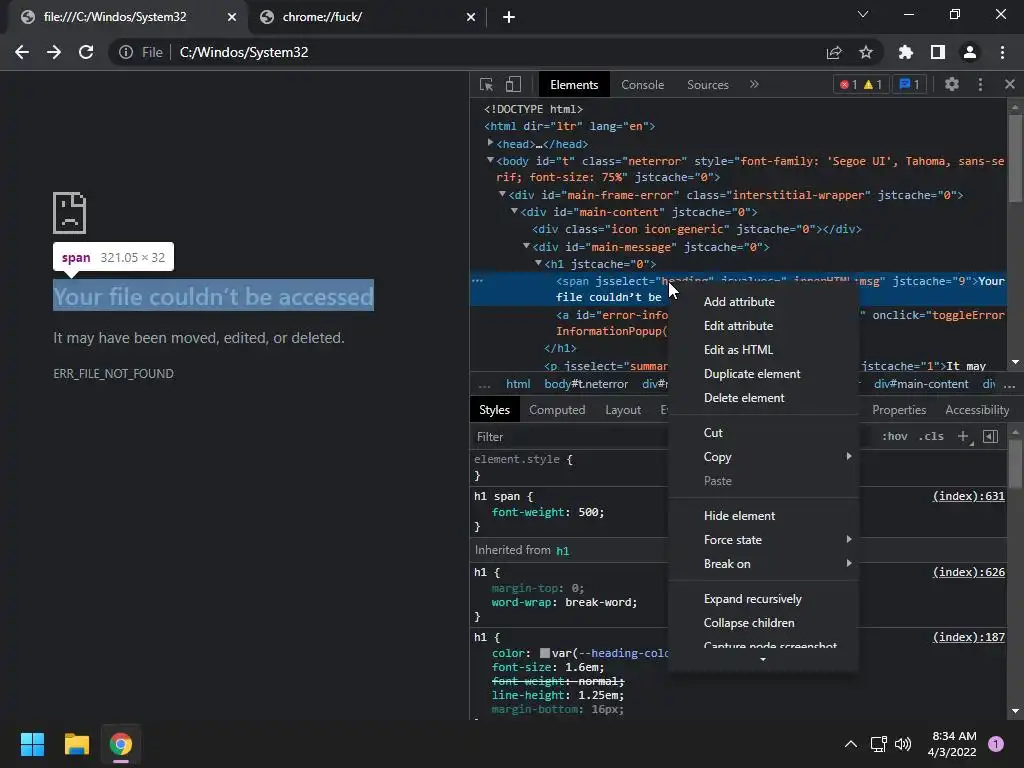
Task: Show more DevTools tabs chevron
Action: coord(754,84)
